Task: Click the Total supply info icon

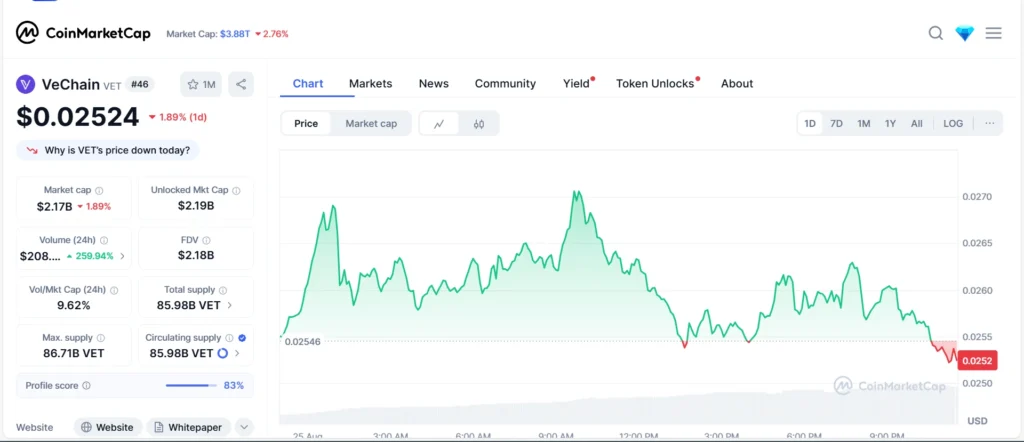Action: (x=223, y=290)
